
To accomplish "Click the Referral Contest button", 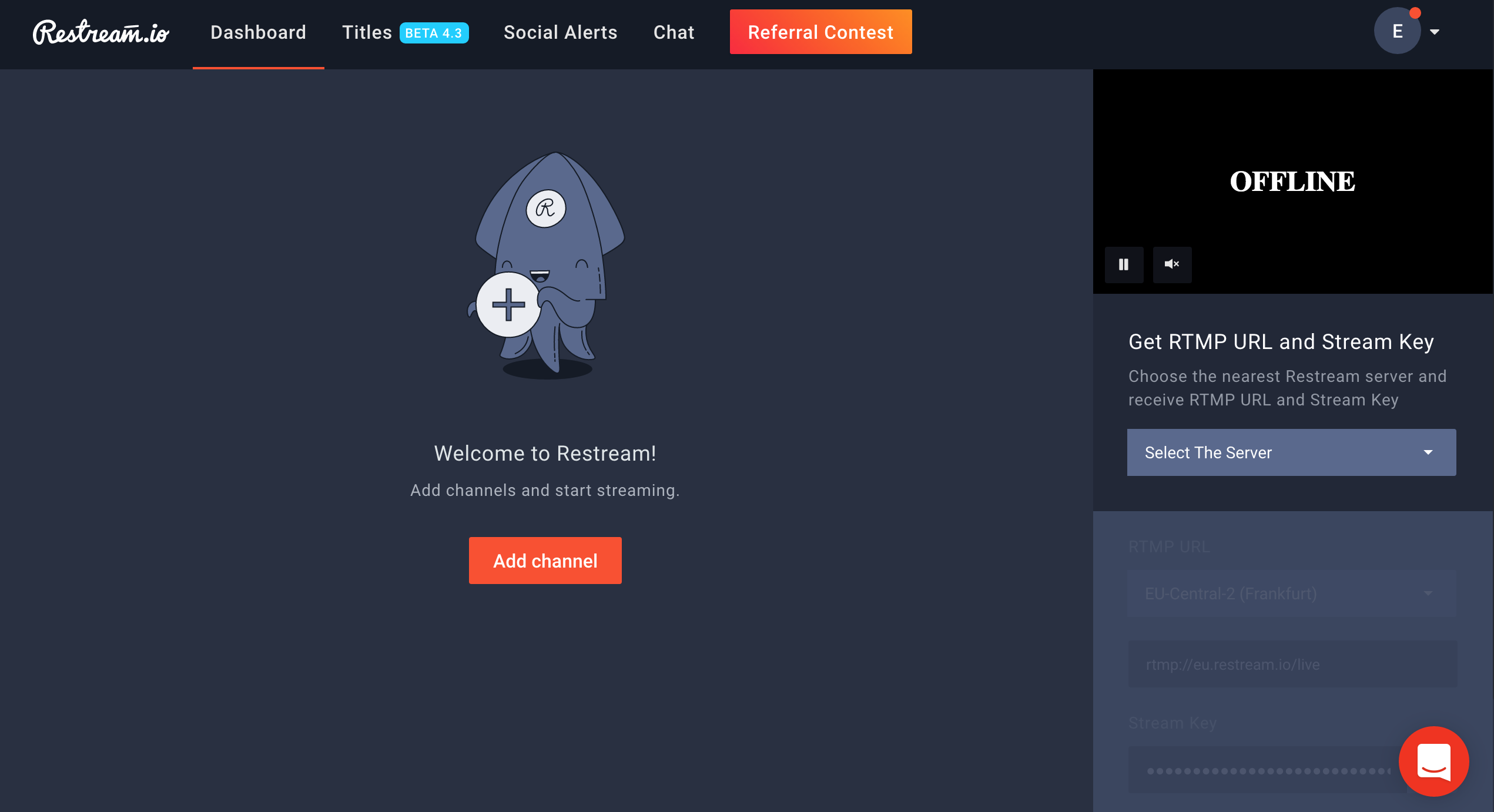I will [820, 32].
